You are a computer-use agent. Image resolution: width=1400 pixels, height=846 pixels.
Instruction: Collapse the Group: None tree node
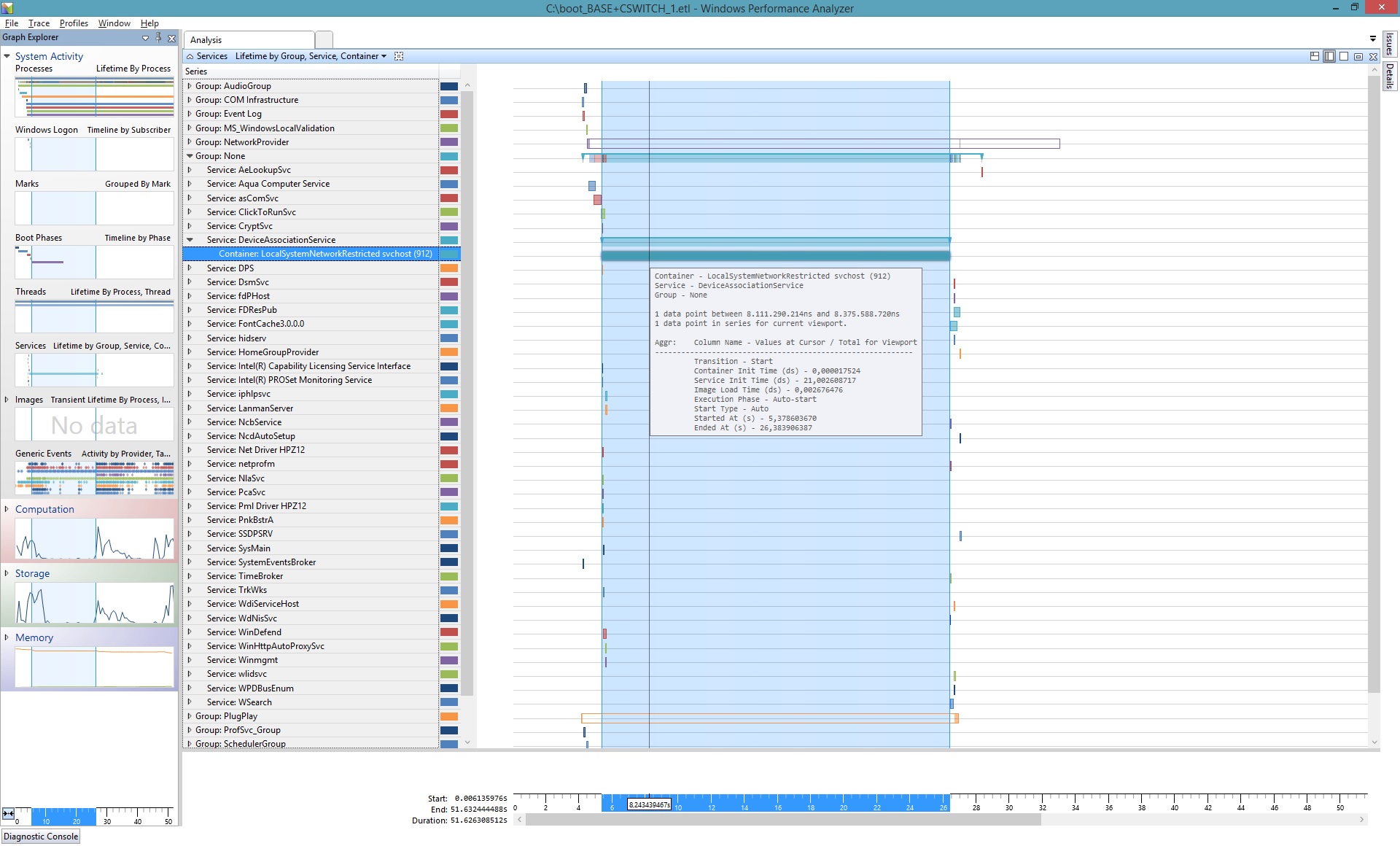pyautogui.click(x=190, y=156)
